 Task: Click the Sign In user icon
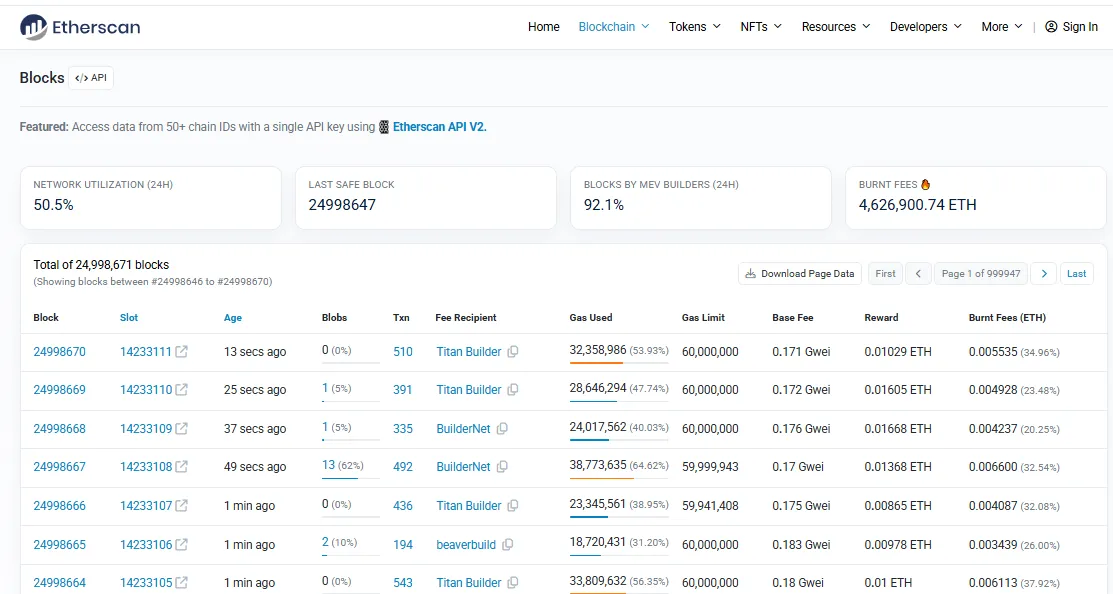[x=1051, y=26]
